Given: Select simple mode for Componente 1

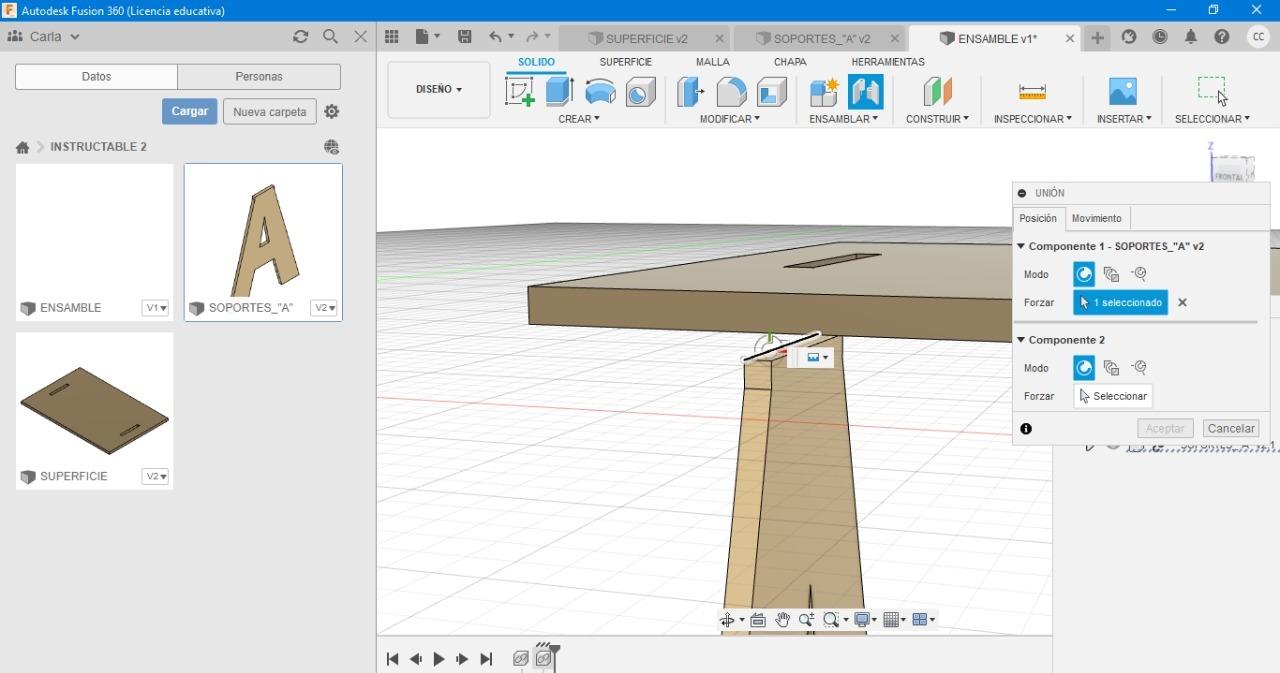Looking at the screenshot, I should (x=1084, y=274).
